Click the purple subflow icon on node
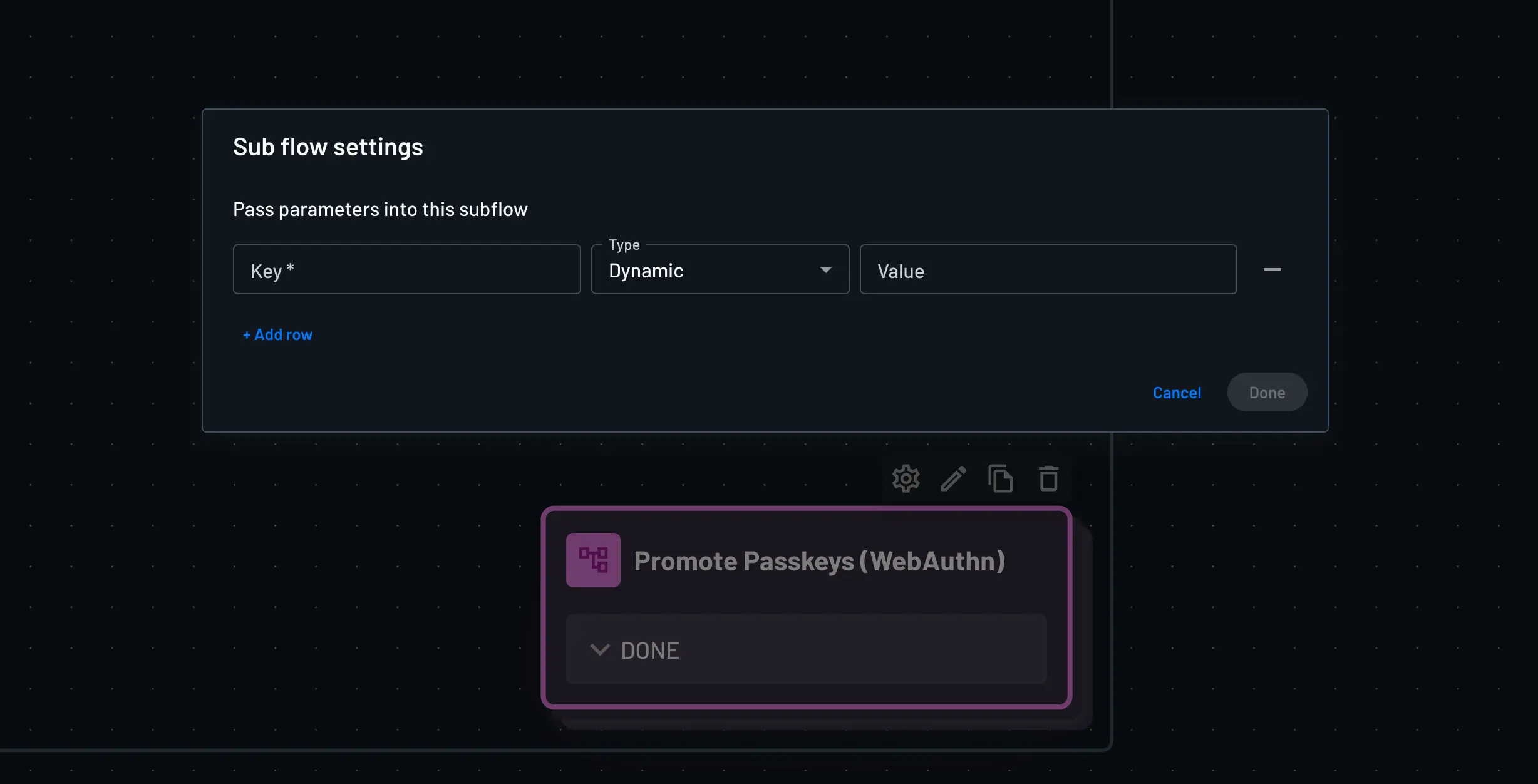Viewport: 1538px width, 784px height. [x=593, y=560]
